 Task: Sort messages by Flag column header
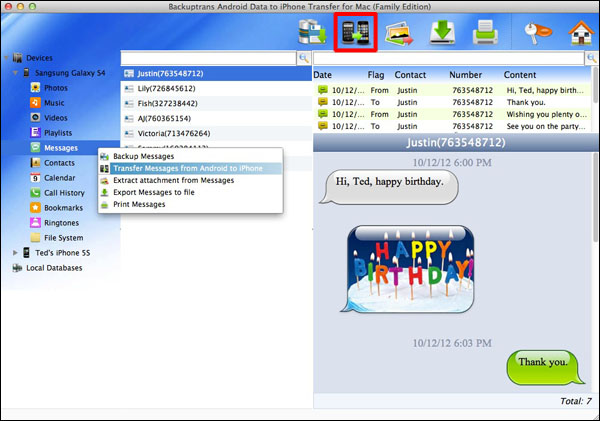pyautogui.click(x=376, y=75)
